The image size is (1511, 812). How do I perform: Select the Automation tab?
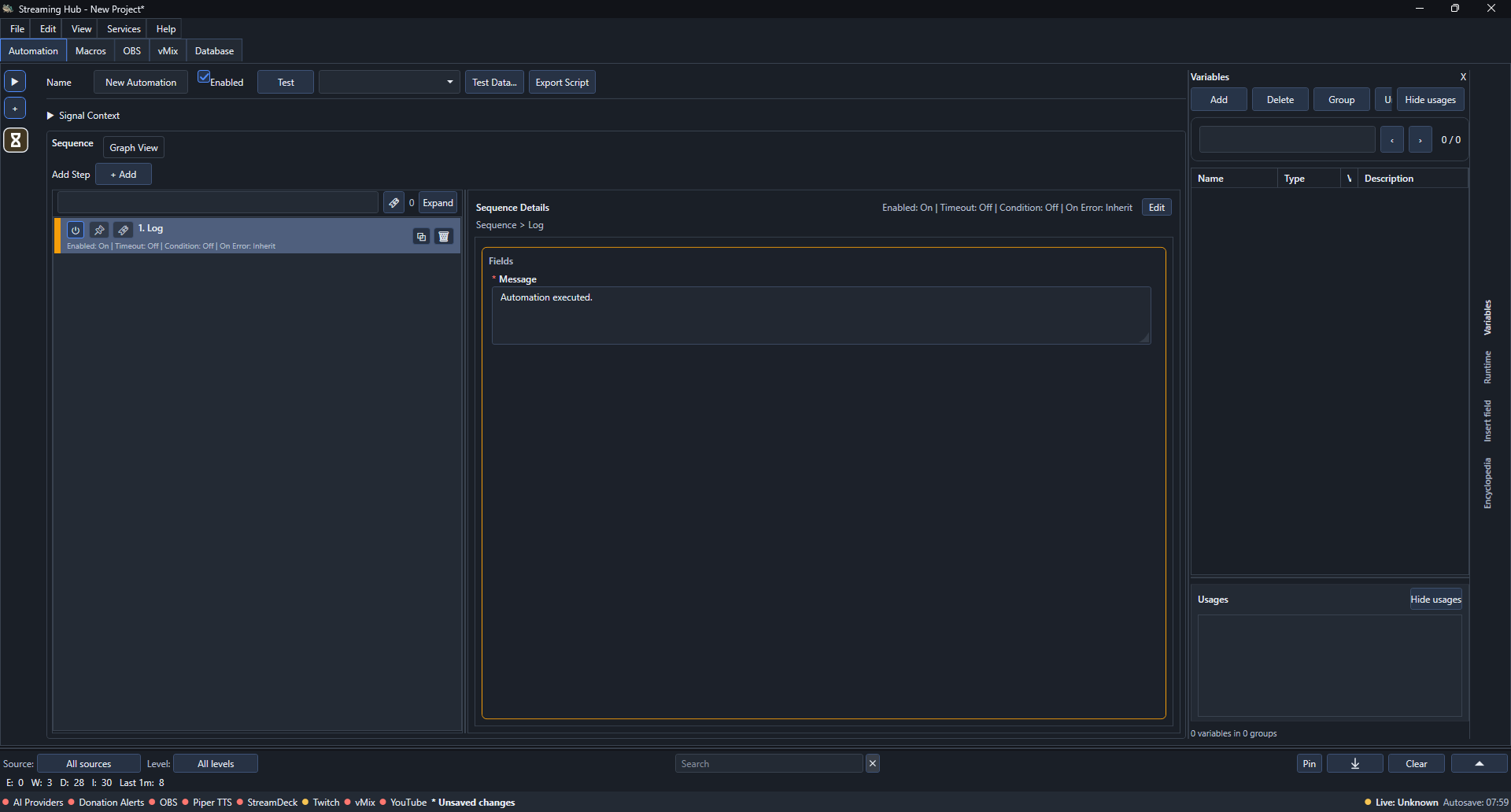pyautogui.click(x=33, y=50)
